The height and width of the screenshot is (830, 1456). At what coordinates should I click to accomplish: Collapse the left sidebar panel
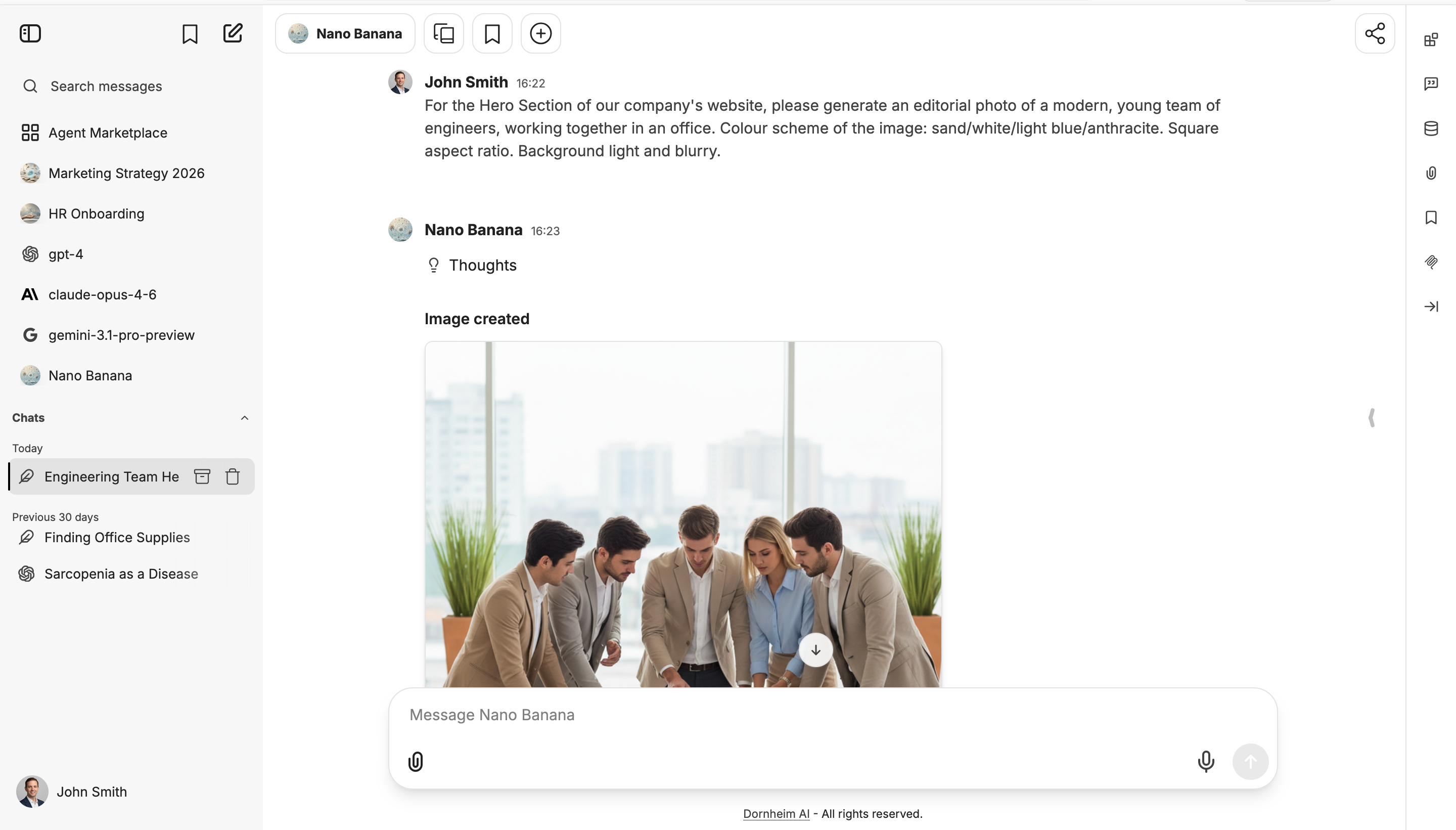point(30,33)
